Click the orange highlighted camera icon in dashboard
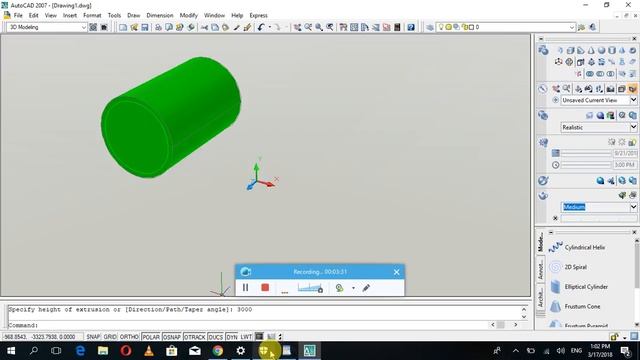 coord(632,88)
